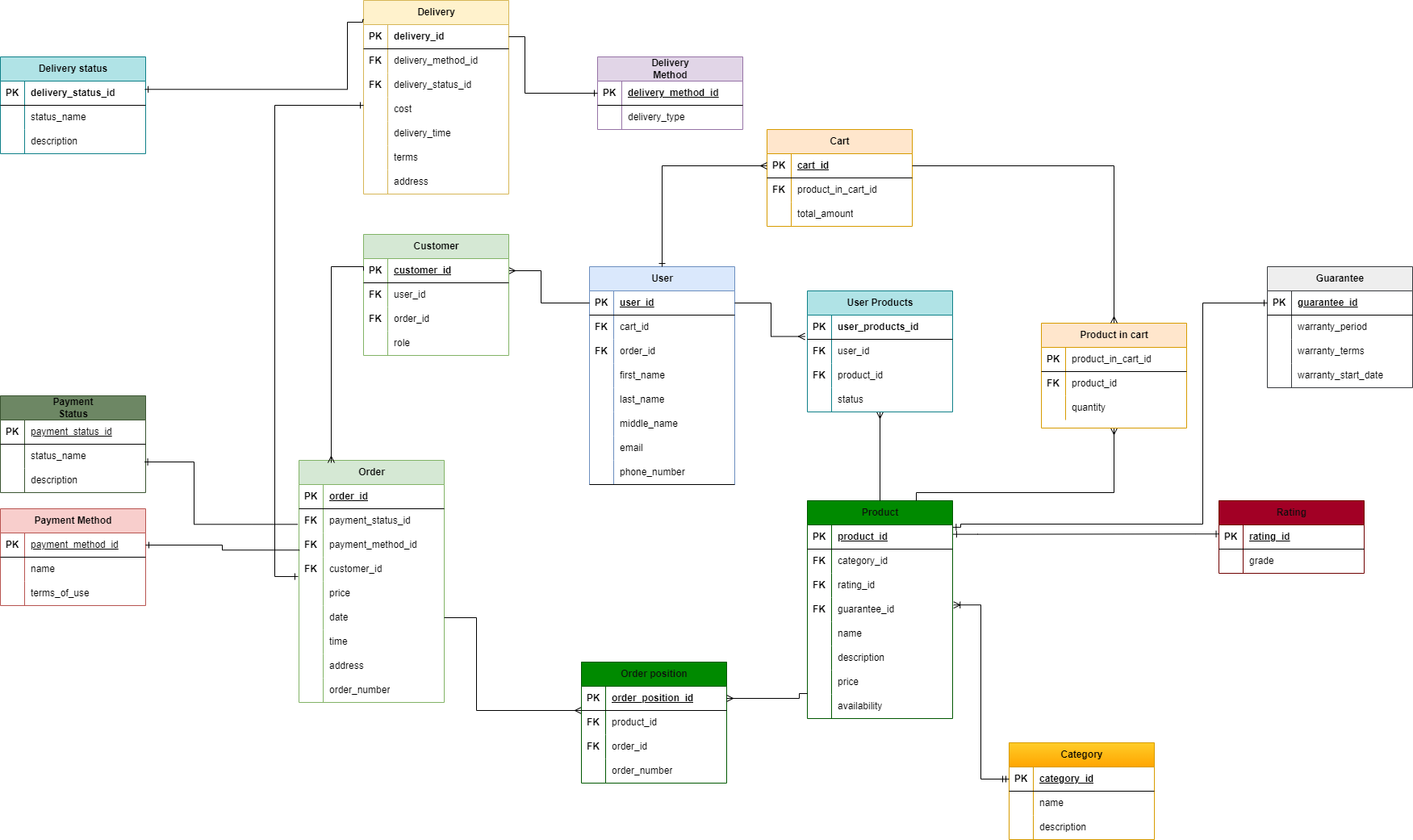The width and height of the screenshot is (1413, 840).
Task: Select the Guarantee table header
Action: point(1340,278)
